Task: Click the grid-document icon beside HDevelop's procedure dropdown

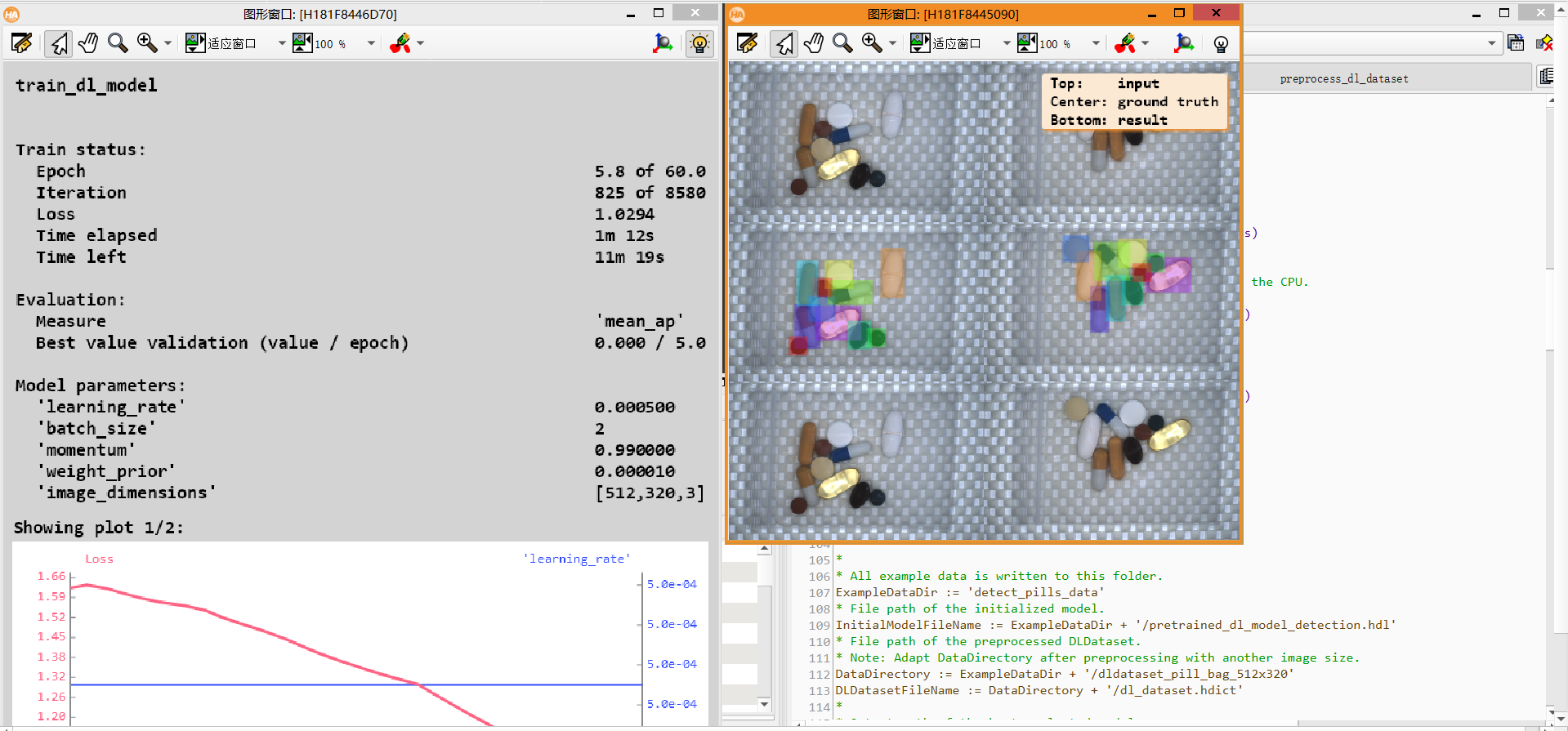Action: coord(1516,43)
